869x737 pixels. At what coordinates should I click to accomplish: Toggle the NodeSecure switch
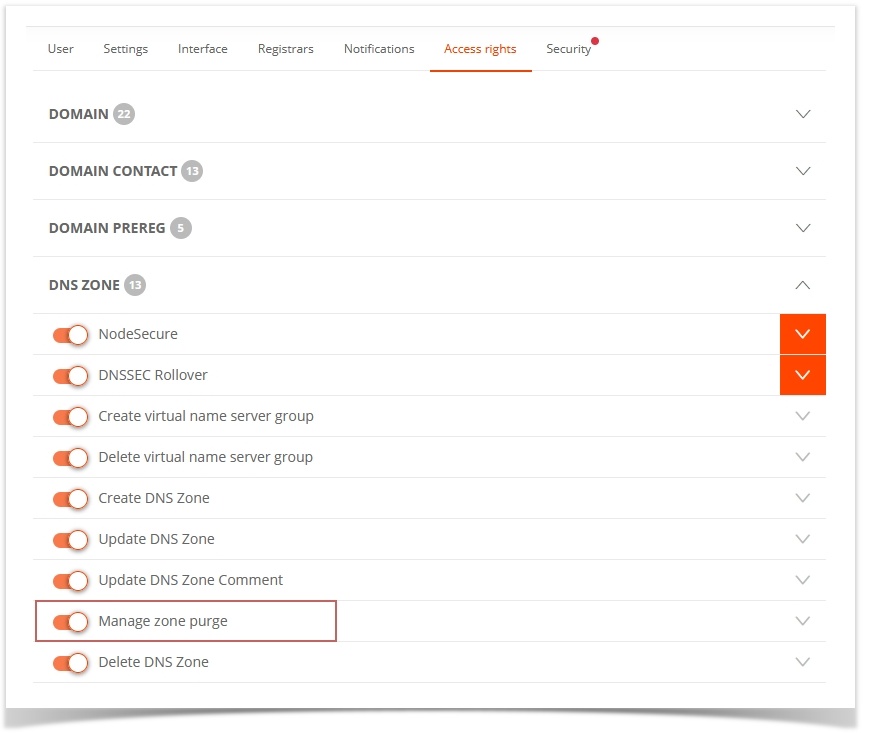[70, 335]
